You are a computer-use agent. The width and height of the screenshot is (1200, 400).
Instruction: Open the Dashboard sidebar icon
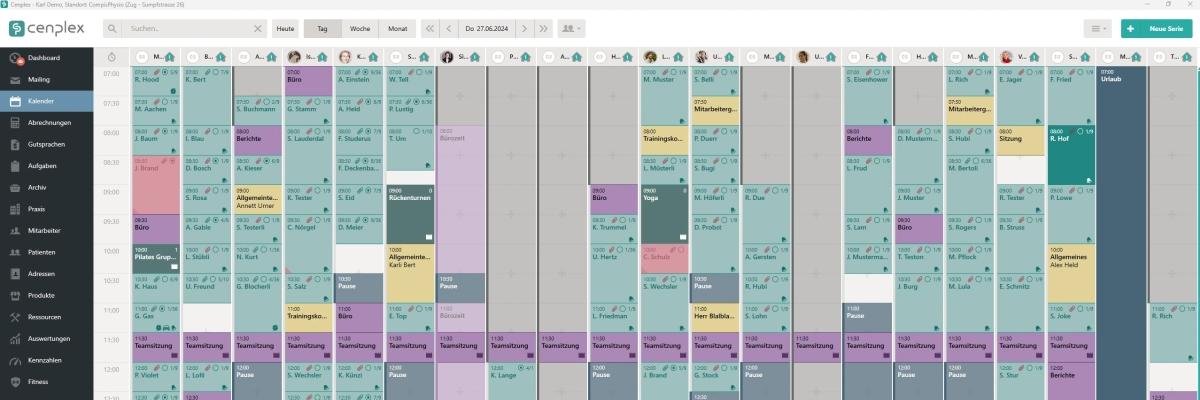click(16, 58)
